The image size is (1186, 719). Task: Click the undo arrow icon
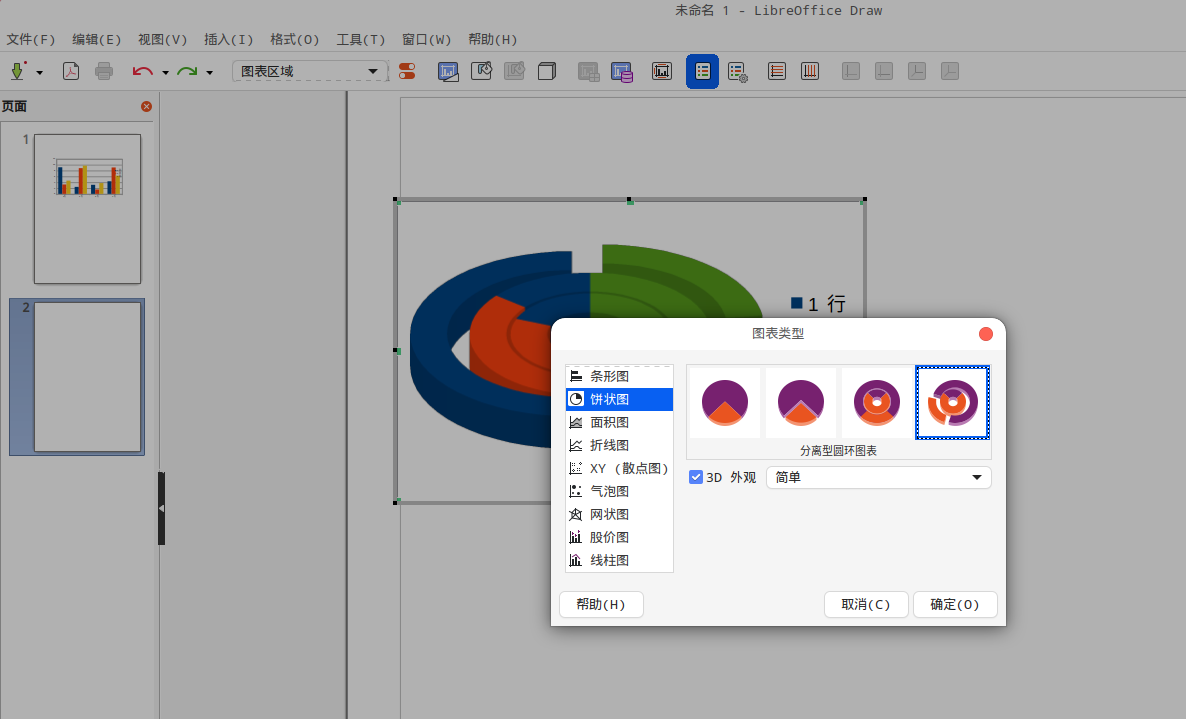[x=142, y=71]
